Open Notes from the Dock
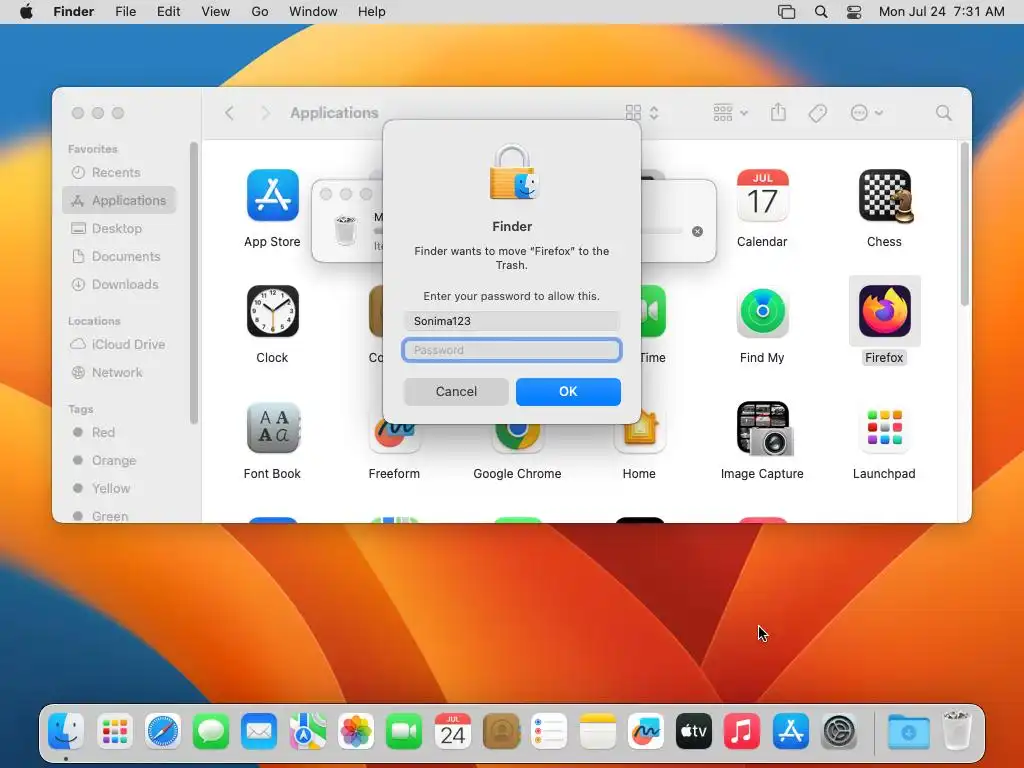This screenshot has height=768, width=1024. click(x=598, y=731)
